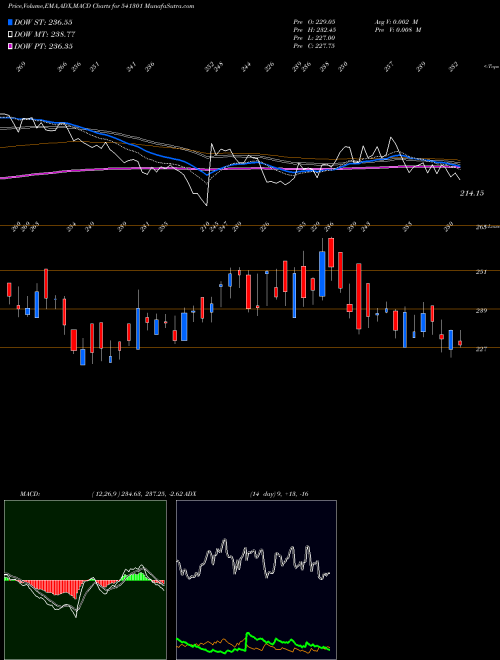Select the DOW ST value text
Viewport: 500px width, 660px height.
[x=61, y=22]
